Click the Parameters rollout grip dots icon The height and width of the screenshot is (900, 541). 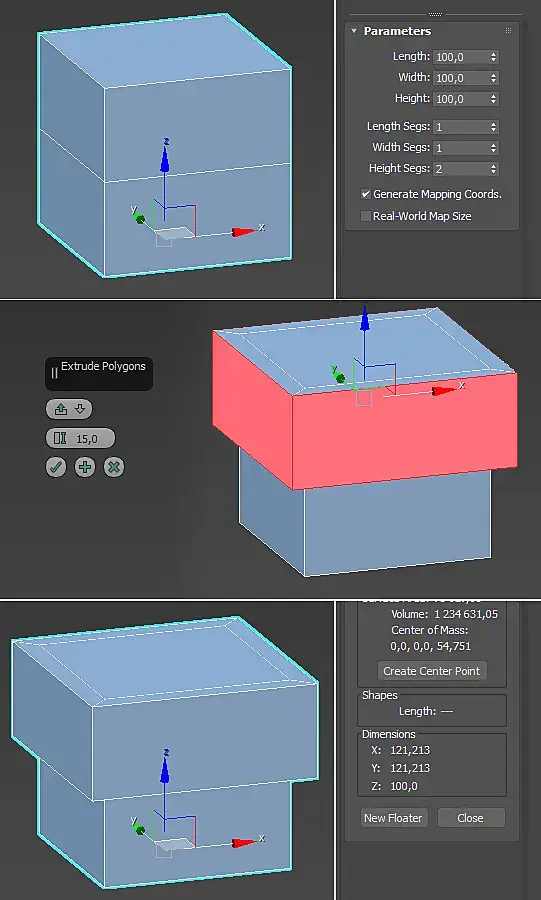click(508, 30)
